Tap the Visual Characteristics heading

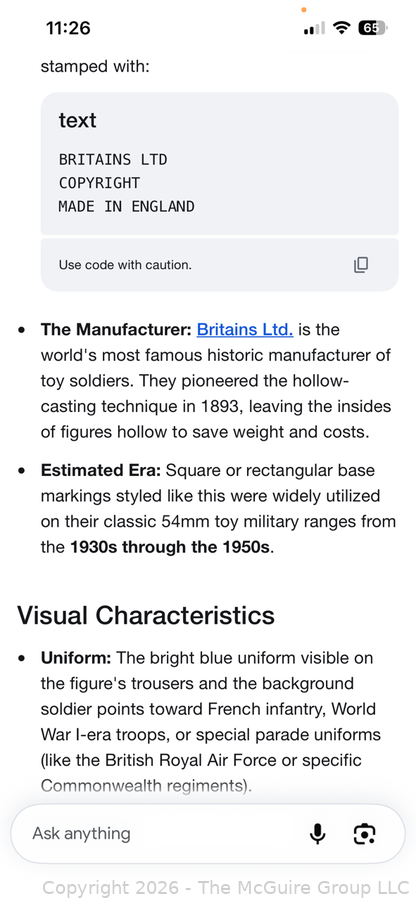pos(146,615)
